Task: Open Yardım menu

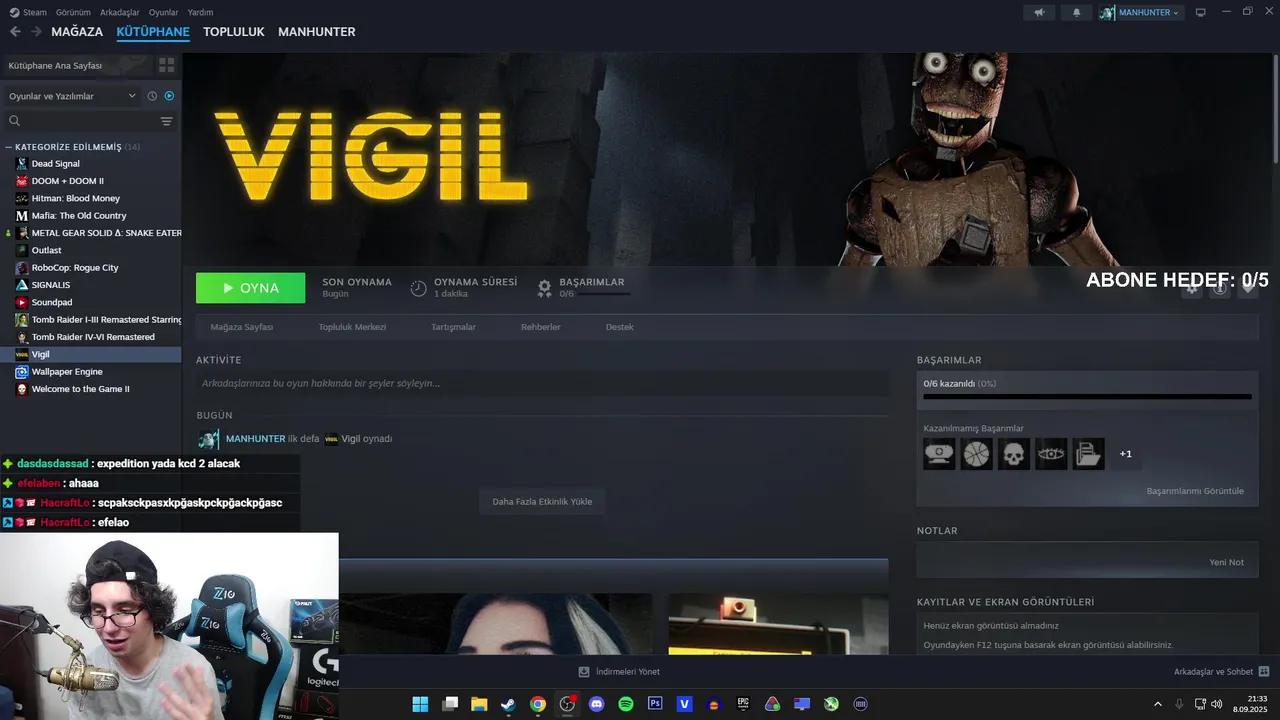Action: [x=200, y=12]
